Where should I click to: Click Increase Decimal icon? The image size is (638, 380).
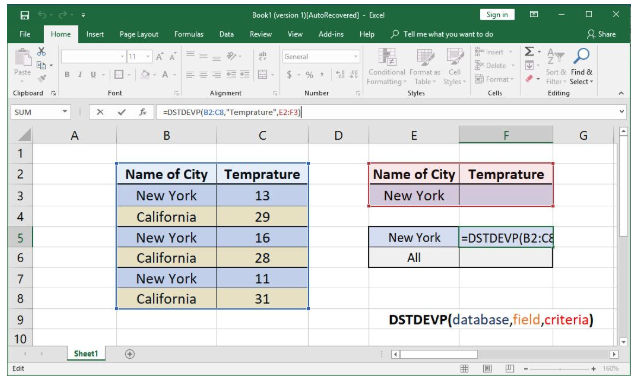click(x=340, y=74)
